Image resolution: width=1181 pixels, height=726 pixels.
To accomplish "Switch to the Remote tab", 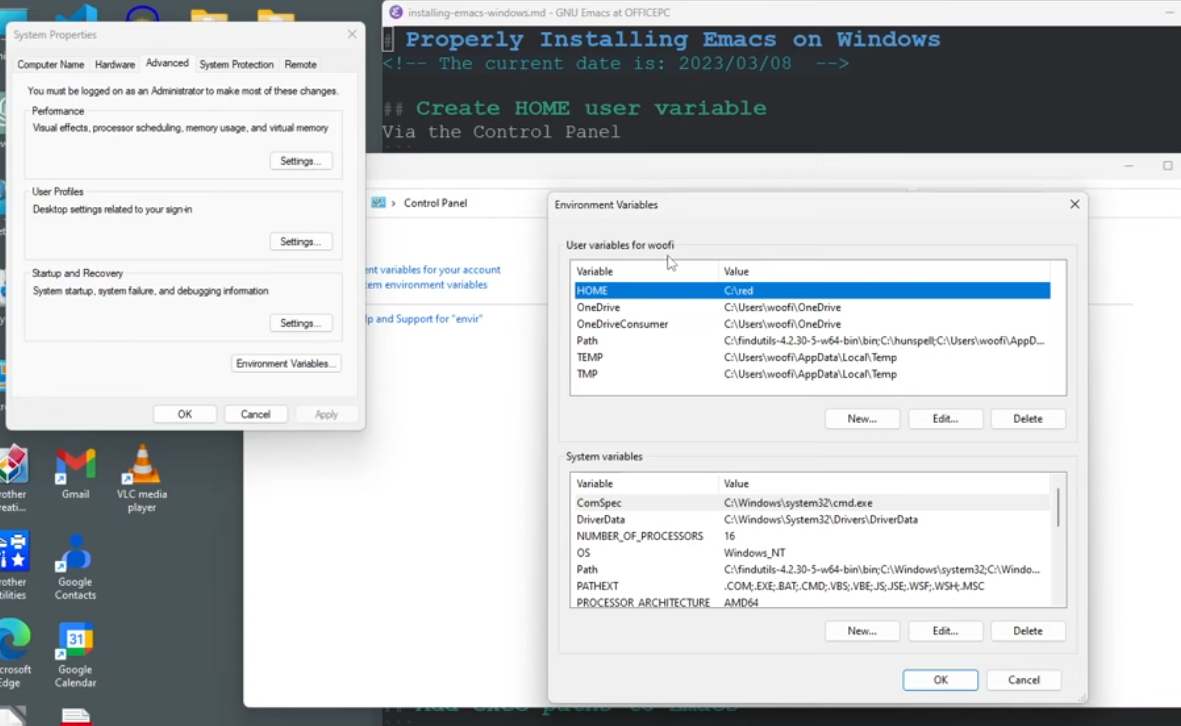I will pos(300,64).
